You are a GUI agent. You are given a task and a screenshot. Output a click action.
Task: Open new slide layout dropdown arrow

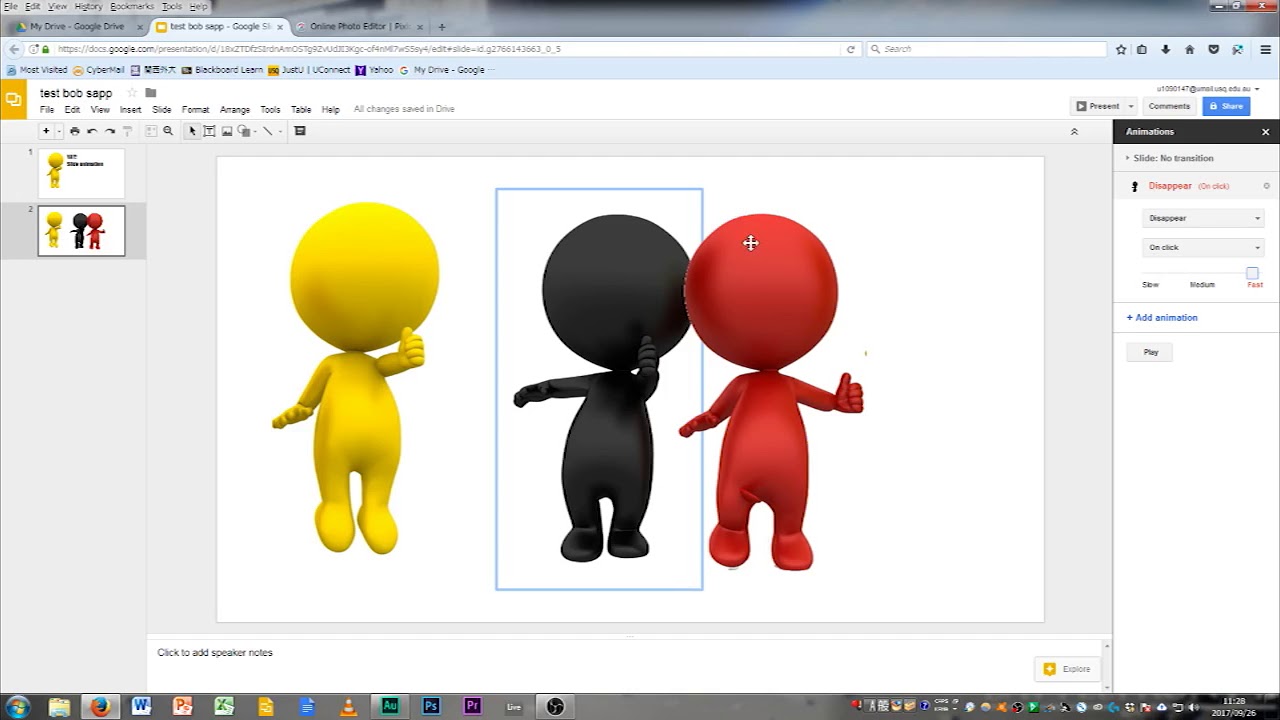[58, 131]
